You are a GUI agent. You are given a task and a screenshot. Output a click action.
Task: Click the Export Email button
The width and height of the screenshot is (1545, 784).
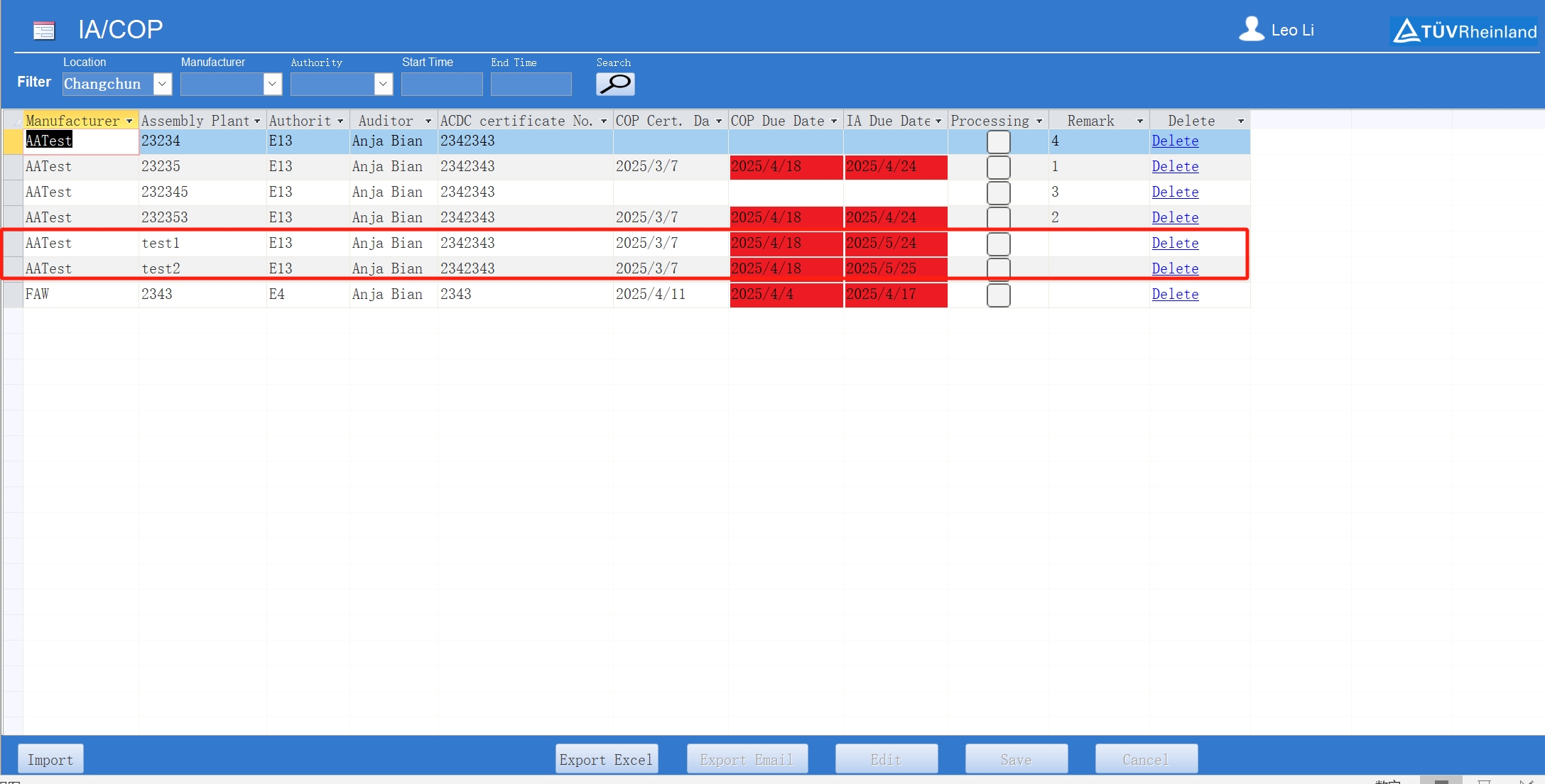coord(747,759)
